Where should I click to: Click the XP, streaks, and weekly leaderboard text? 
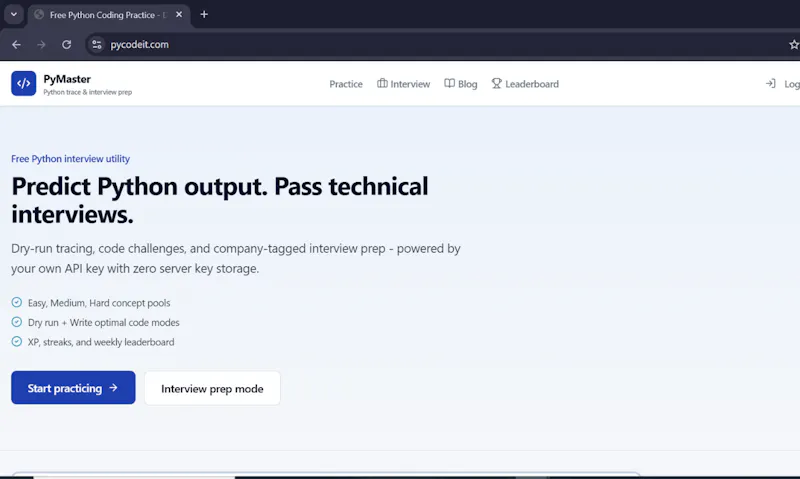point(101,342)
